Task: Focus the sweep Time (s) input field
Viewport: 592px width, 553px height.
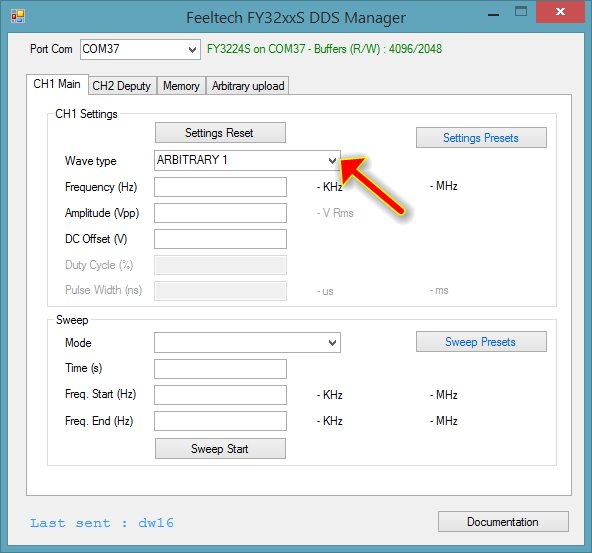Action: [x=220, y=369]
